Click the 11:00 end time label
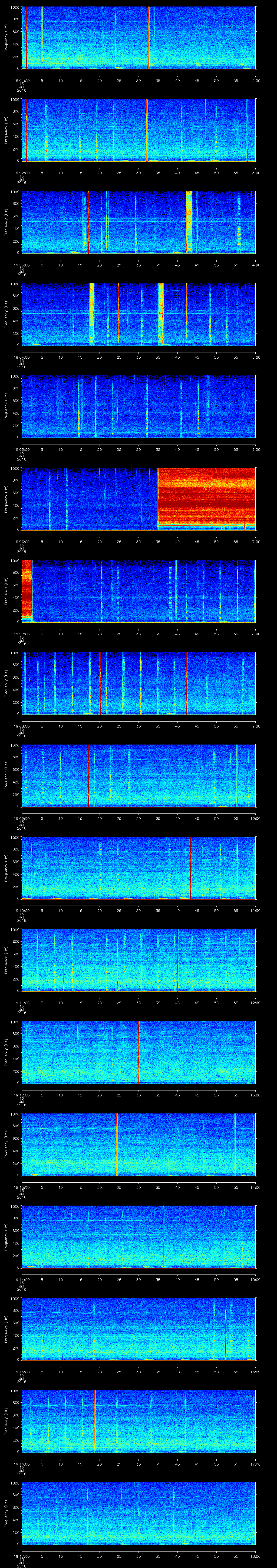Image resolution: width=277 pixels, height=1568 pixels. [x=255, y=910]
